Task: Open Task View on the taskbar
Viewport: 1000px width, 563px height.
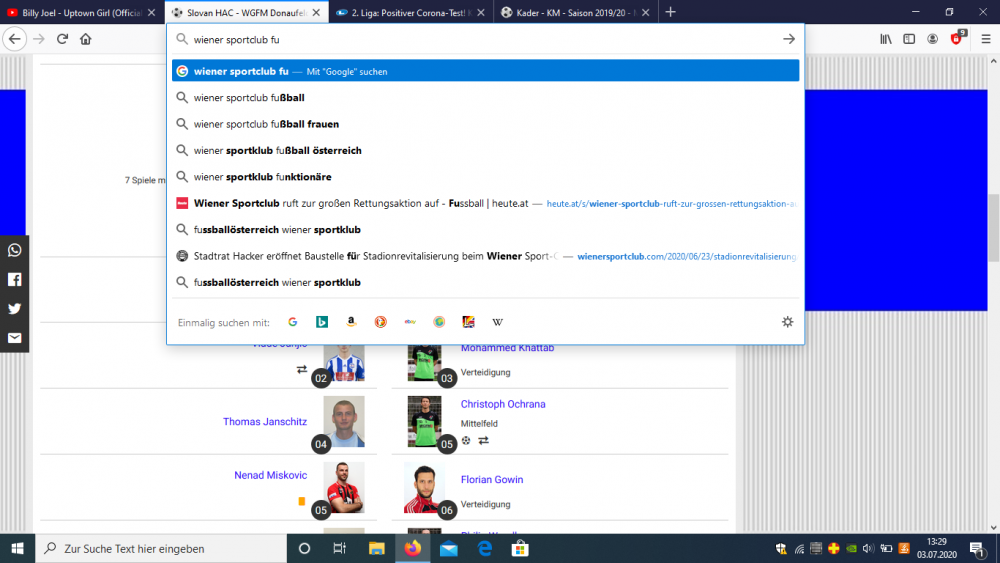Action: [x=339, y=548]
